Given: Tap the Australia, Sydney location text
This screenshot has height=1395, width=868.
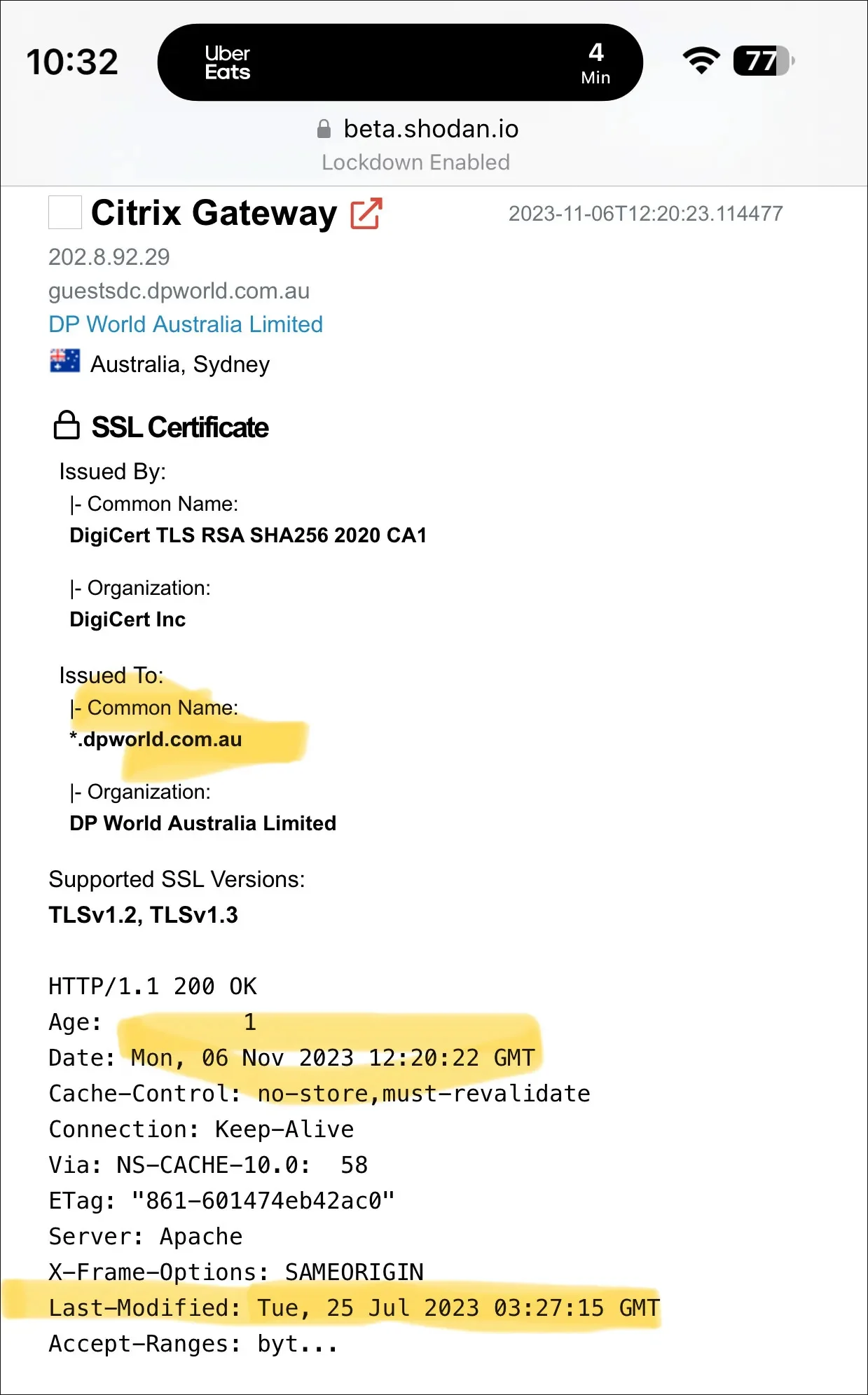Looking at the screenshot, I should 180,364.
